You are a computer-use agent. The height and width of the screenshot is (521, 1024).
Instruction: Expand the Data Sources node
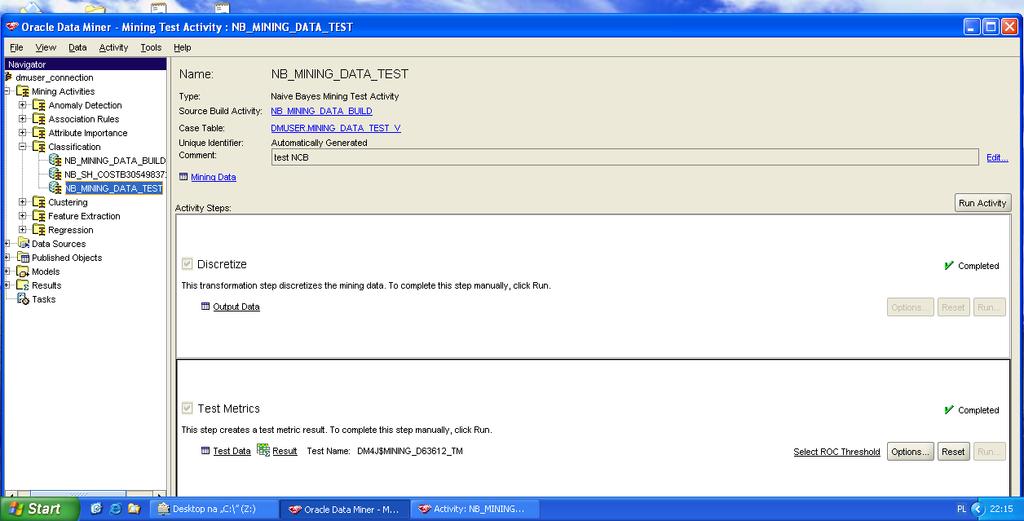click(x=7, y=244)
